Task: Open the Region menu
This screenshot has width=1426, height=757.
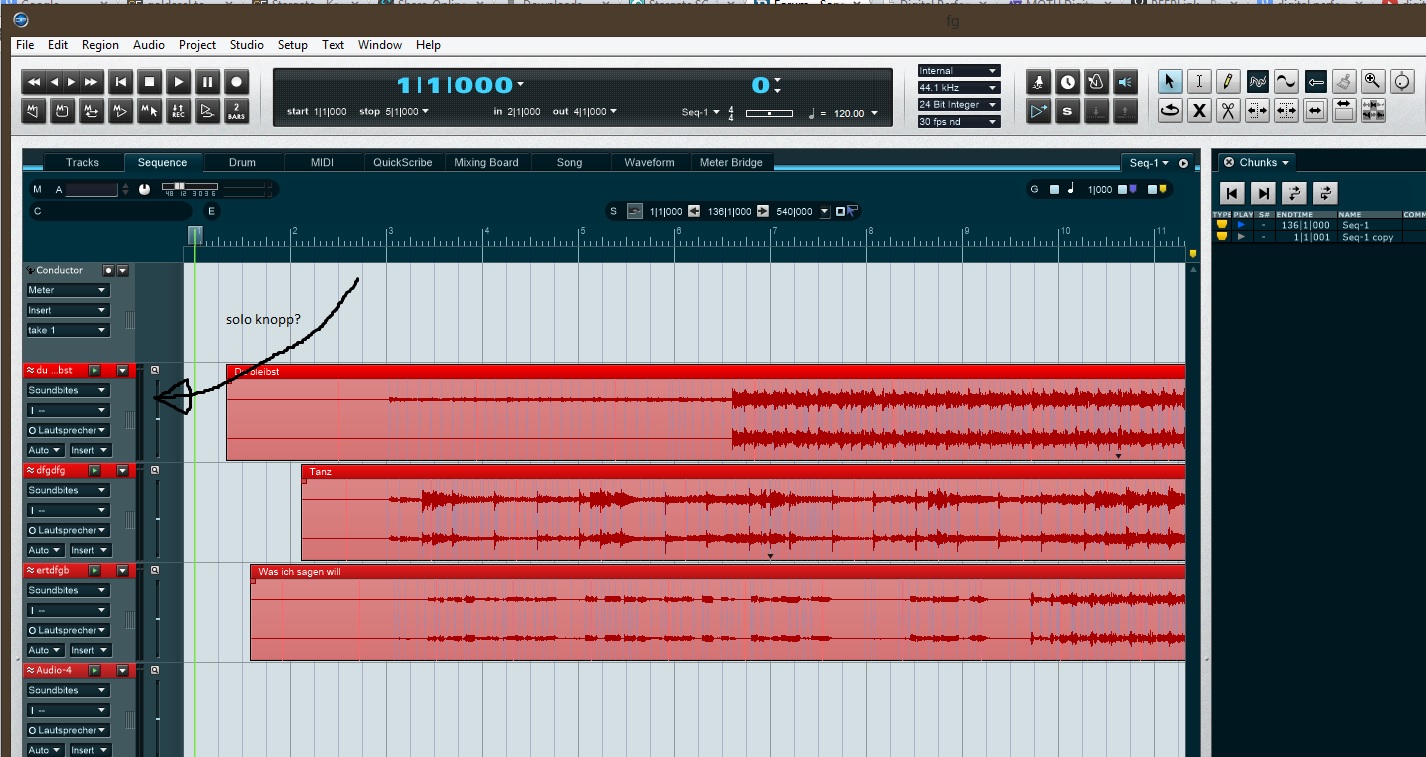Action: click(x=100, y=45)
